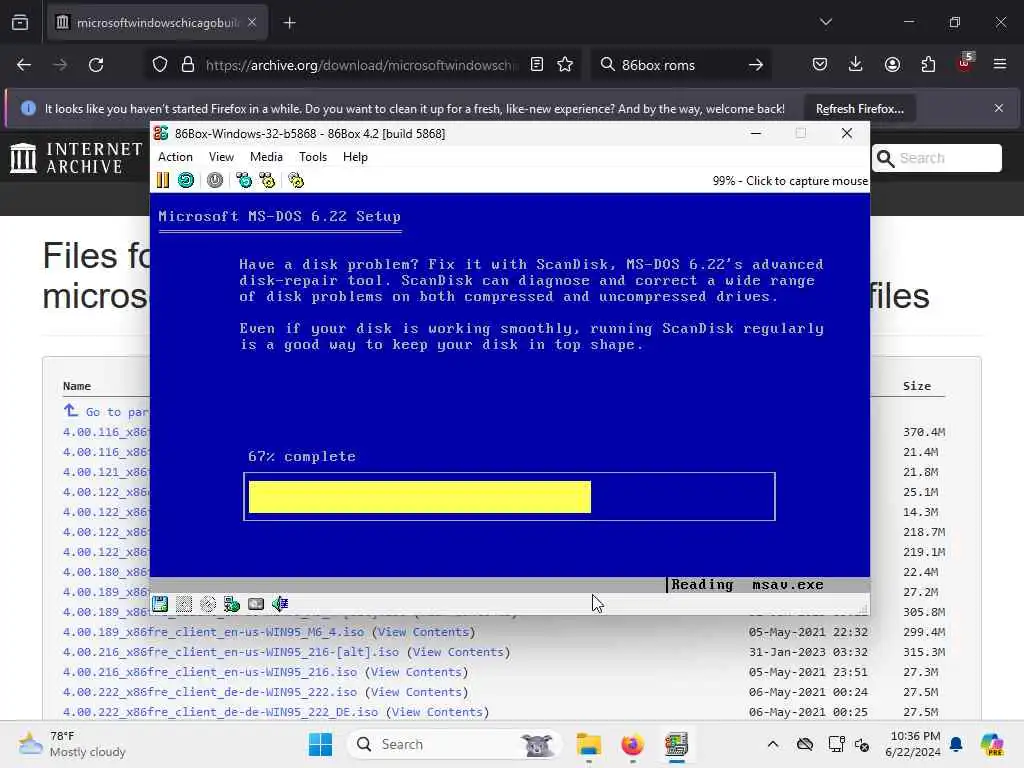The width and height of the screenshot is (1024, 768).
Task: Click the Name column header
Action: point(77,386)
